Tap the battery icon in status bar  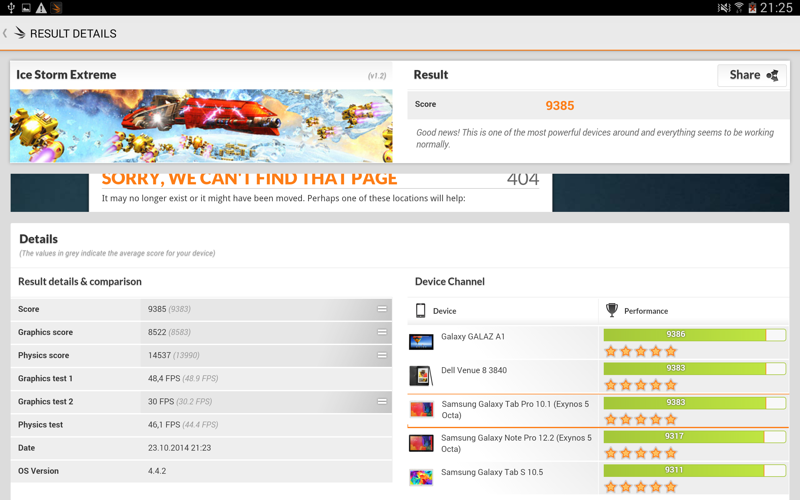(x=752, y=8)
